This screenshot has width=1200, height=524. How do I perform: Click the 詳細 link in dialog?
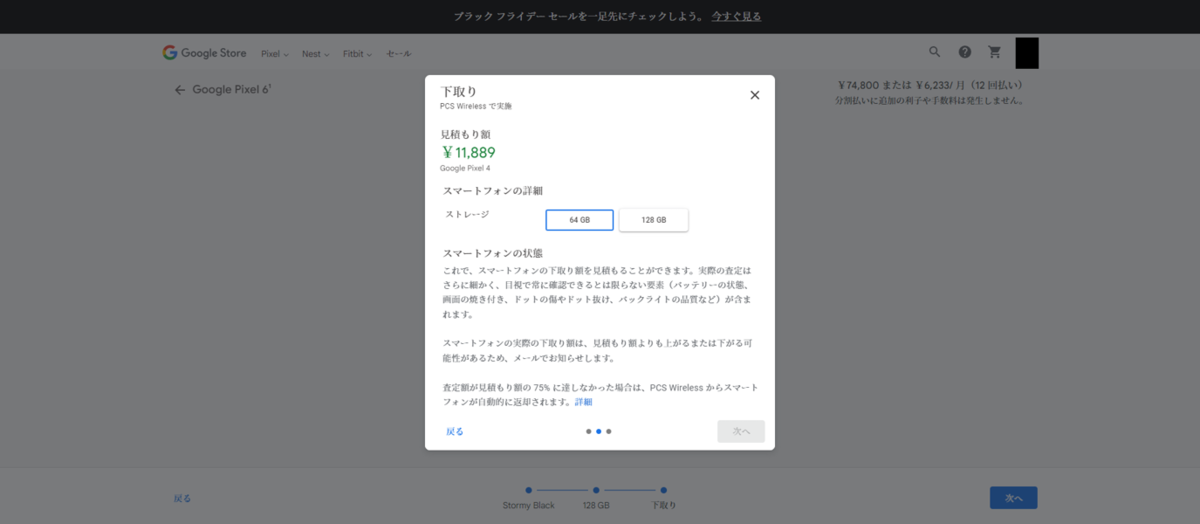(583, 402)
